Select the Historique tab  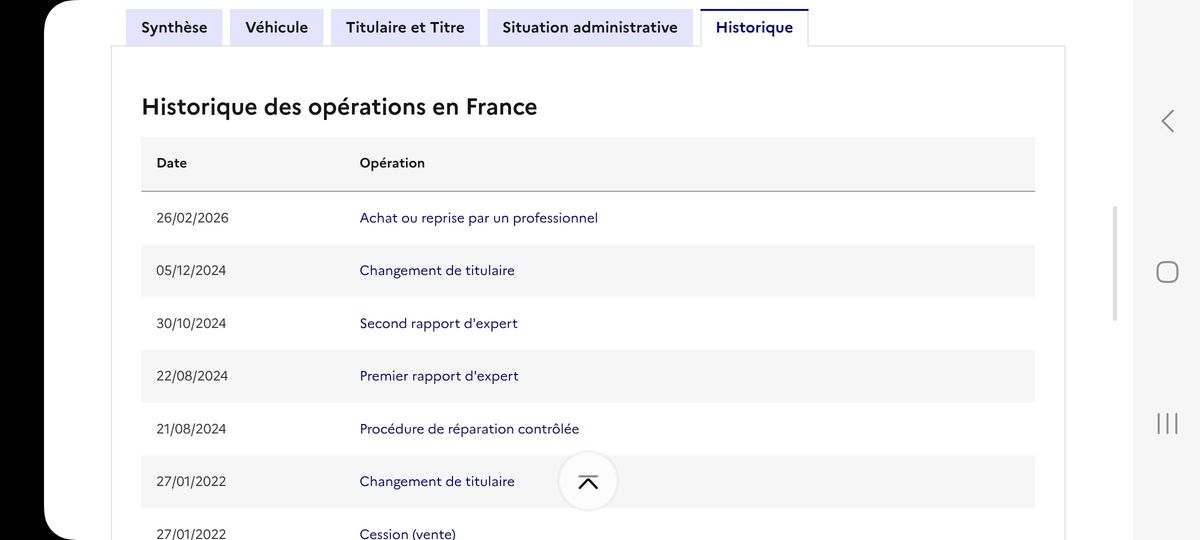(x=754, y=27)
